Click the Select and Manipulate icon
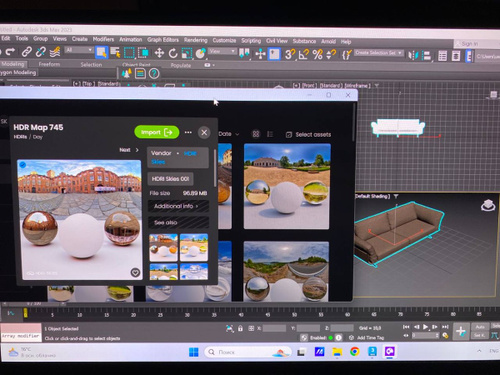Screen dimensions: 500x375 click(x=260, y=54)
